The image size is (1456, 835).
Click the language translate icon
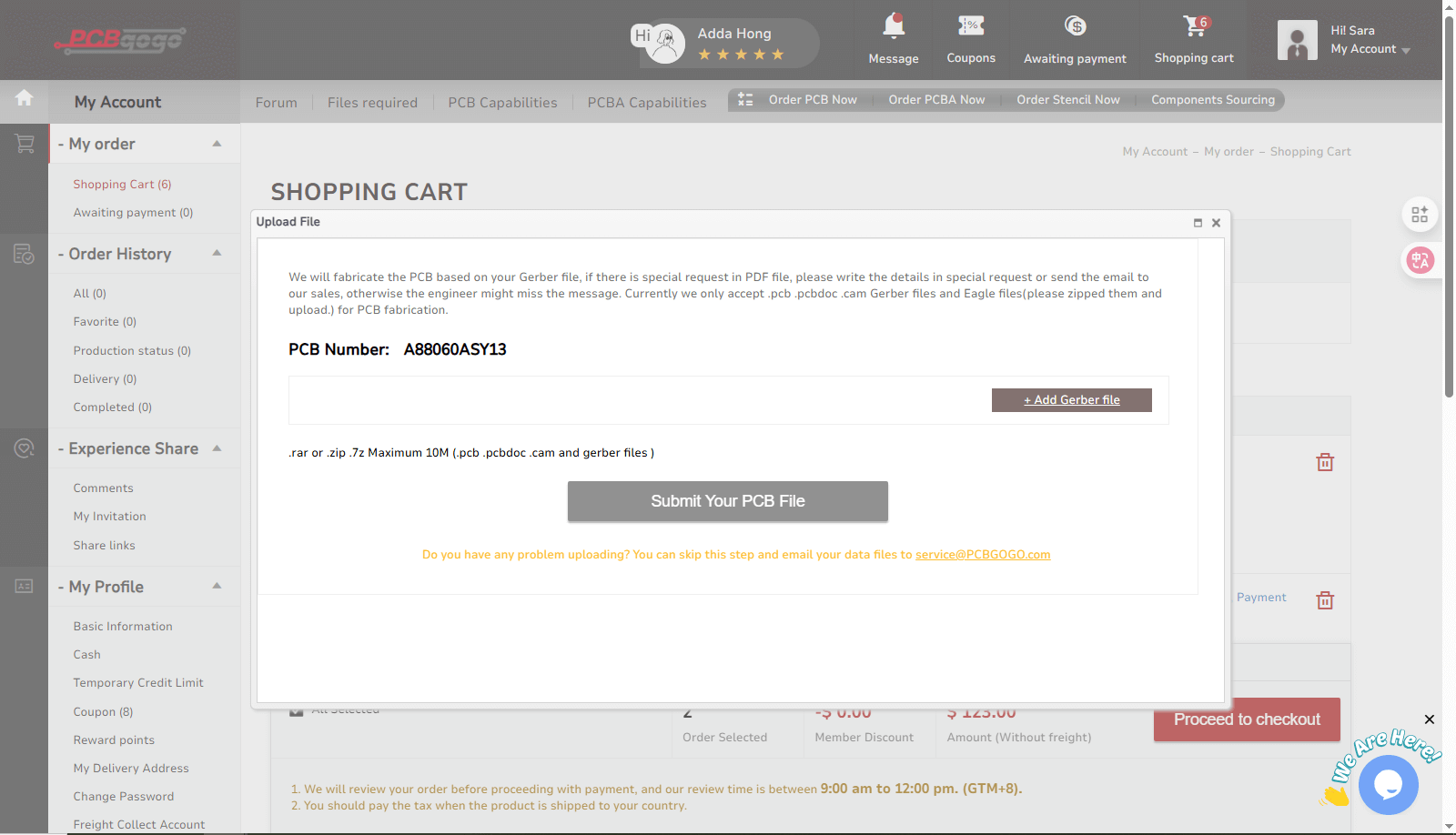pos(1420,260)
